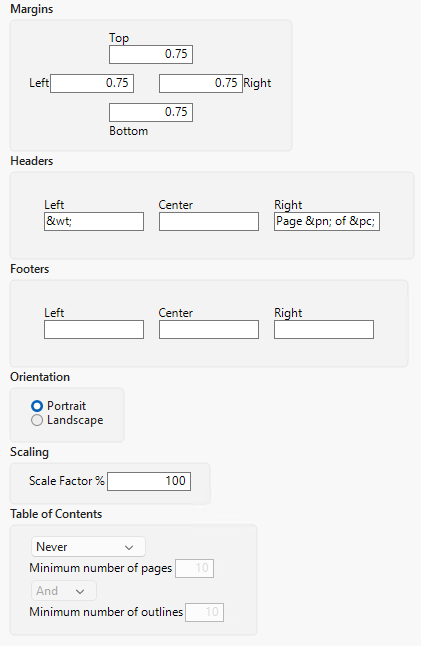Click the Scaling section heading

click(29, 452)
